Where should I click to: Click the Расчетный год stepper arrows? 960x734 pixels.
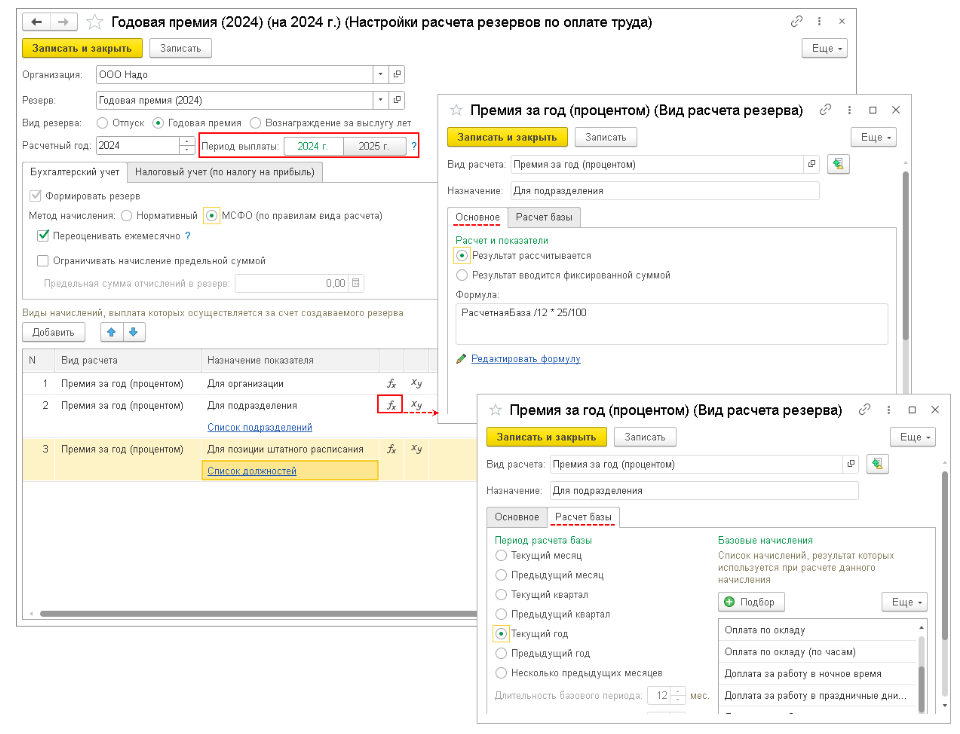click(187, 146)
